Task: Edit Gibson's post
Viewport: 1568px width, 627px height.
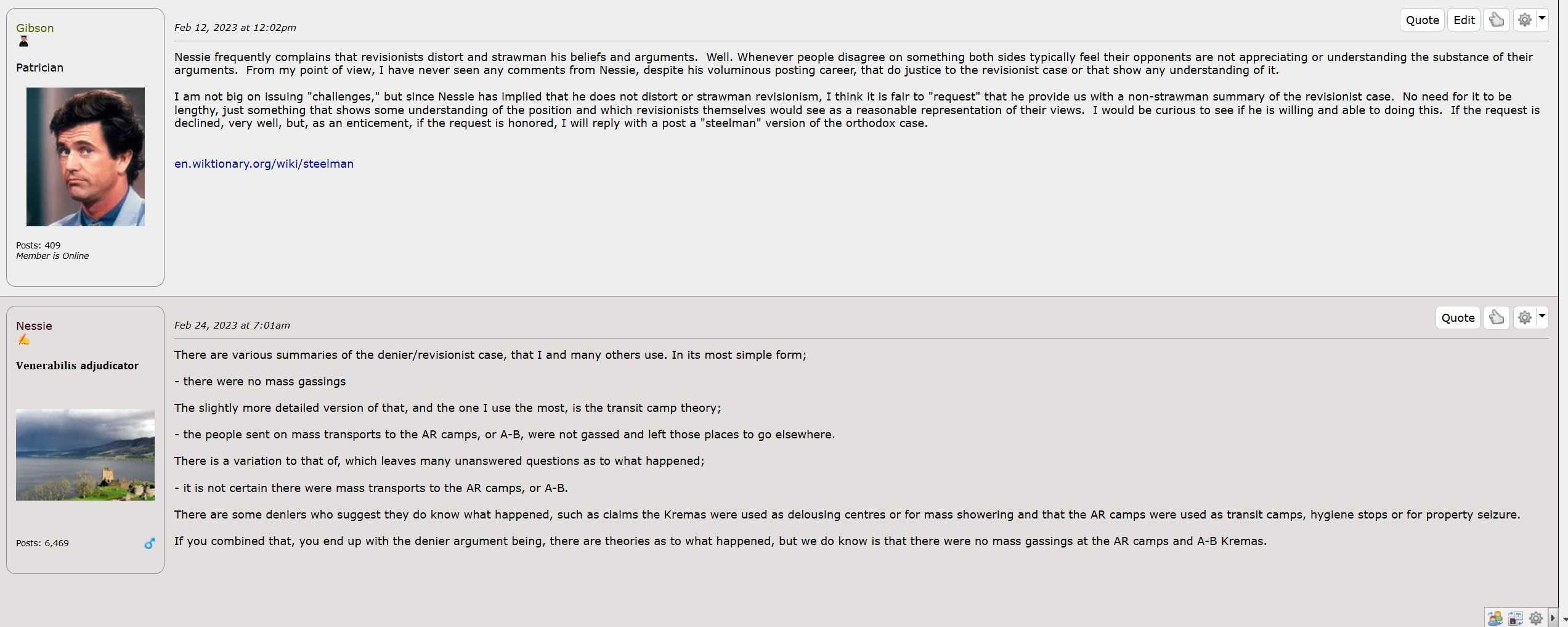Action: coord(1464,20)
